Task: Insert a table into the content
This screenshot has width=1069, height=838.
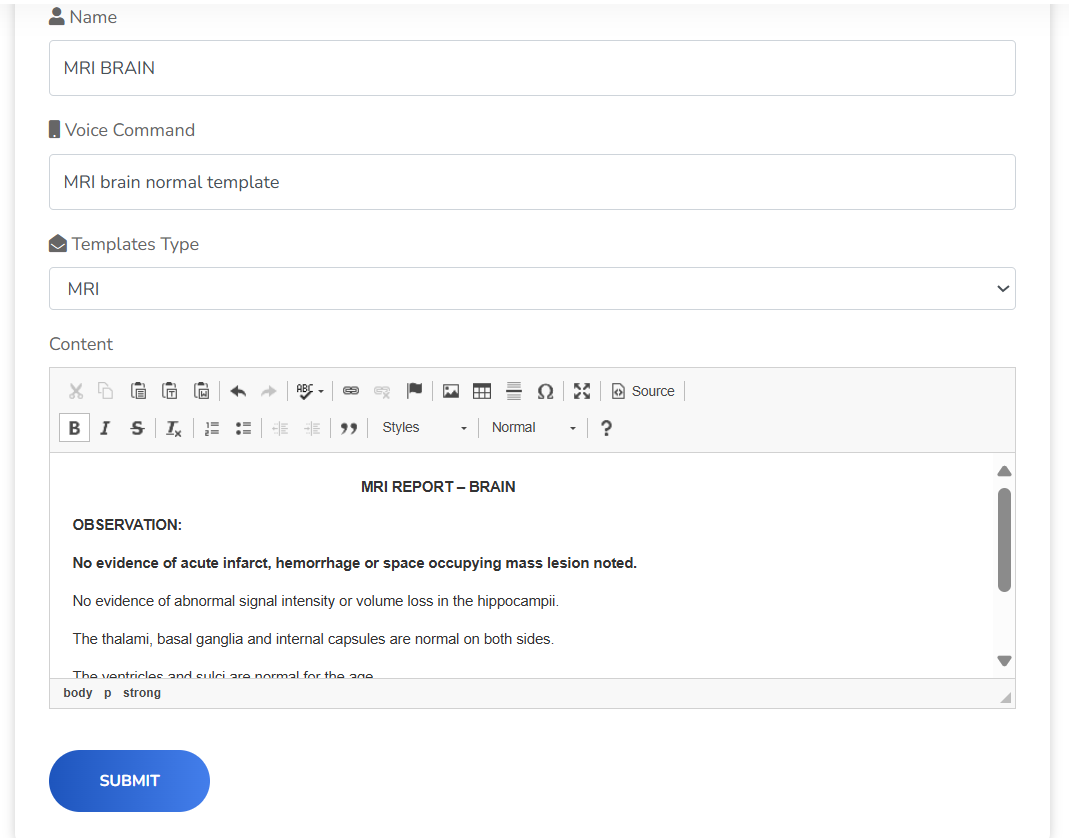Action: pyautogui.click(x=482, y=391)
